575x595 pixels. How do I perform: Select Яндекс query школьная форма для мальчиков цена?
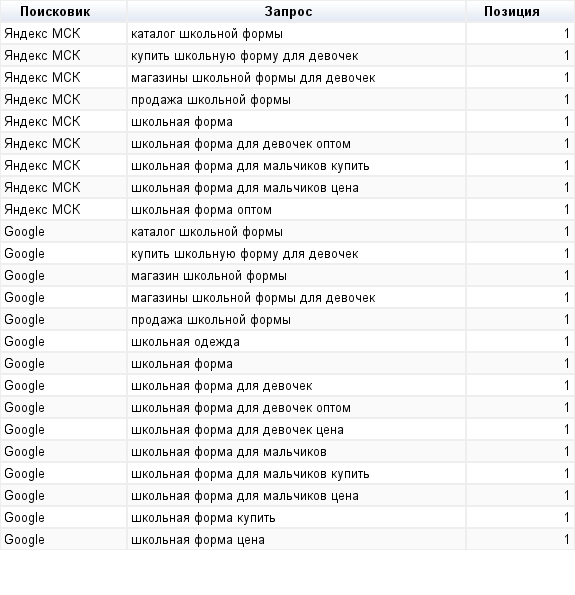[245, 188]
